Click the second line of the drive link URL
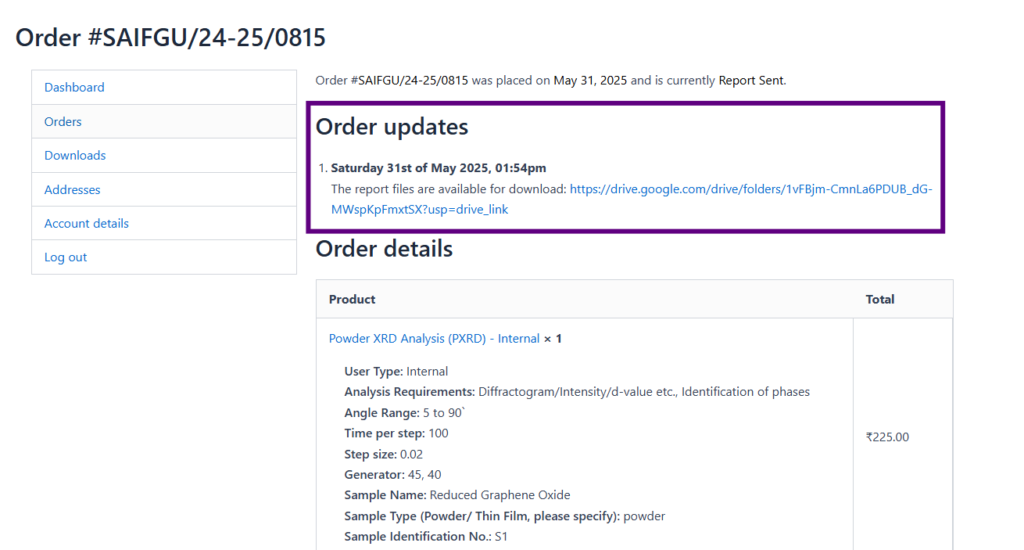This screenshot has height=550, width=1024. click(419, 210)
